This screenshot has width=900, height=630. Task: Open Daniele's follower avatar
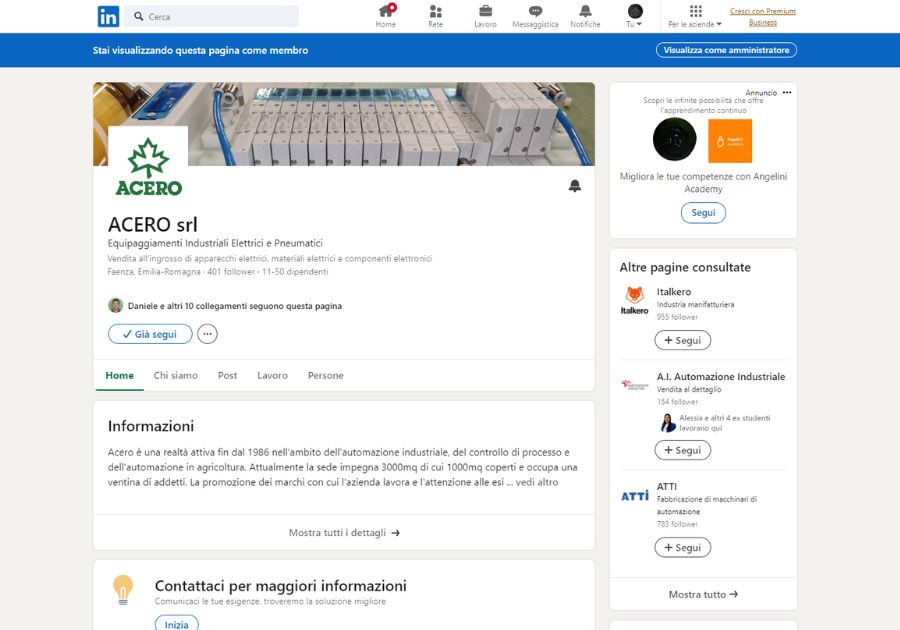pos(115,305)
